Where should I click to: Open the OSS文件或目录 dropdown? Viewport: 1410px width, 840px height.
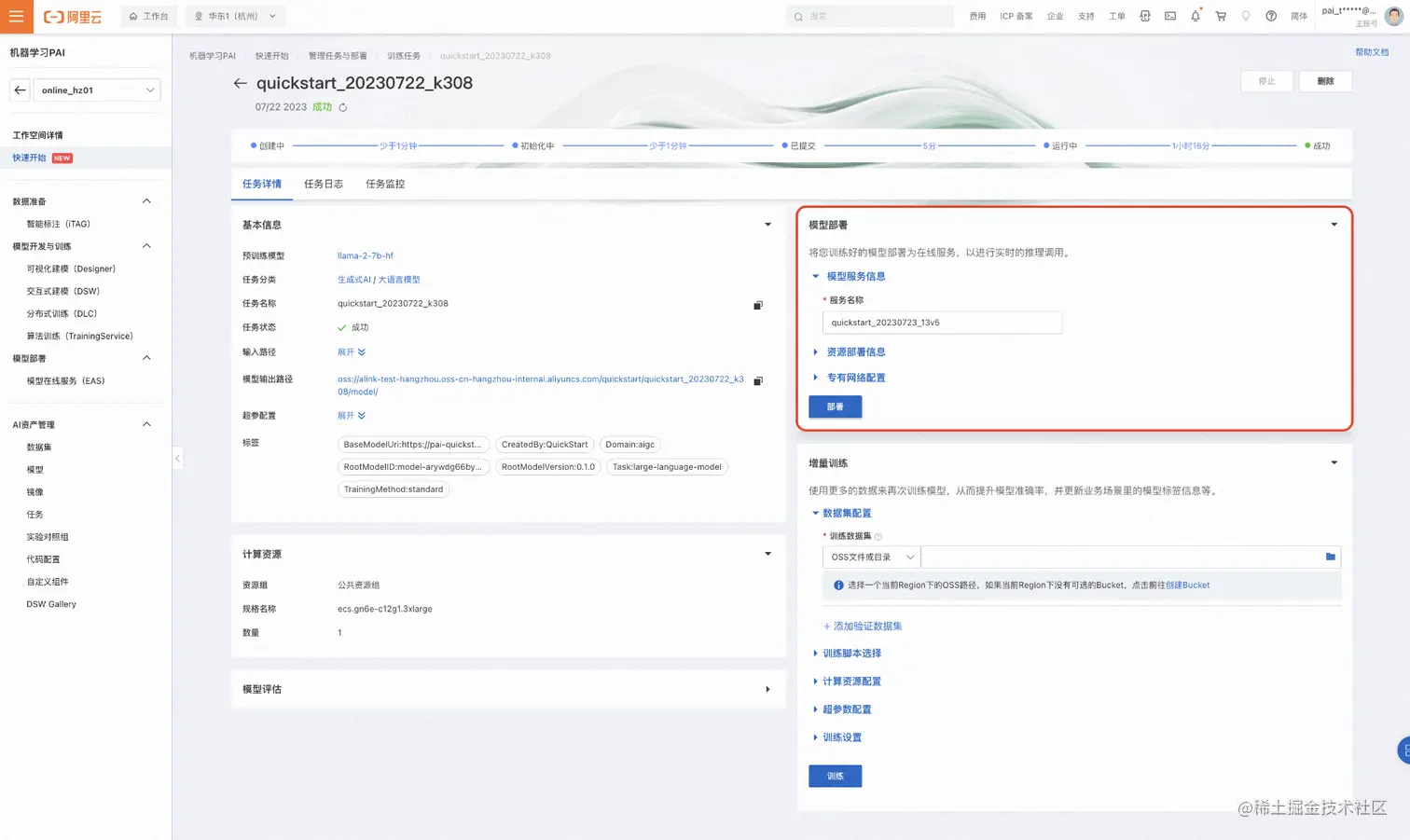pyautogui.click(x=871, y=557)
